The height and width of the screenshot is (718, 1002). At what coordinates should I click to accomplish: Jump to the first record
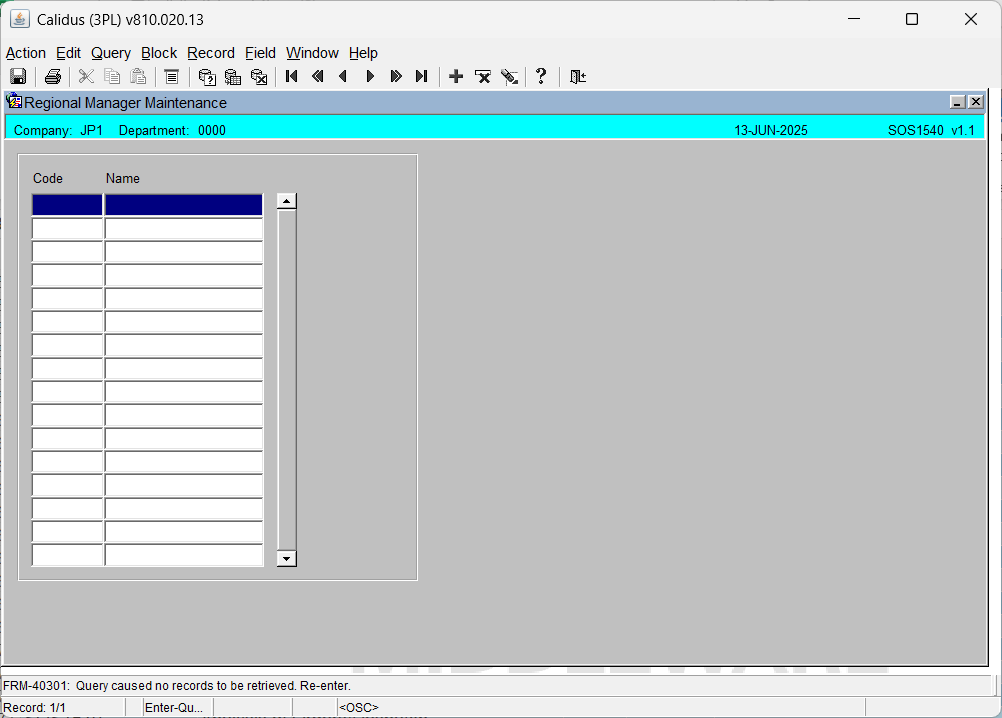coord(291,77)
